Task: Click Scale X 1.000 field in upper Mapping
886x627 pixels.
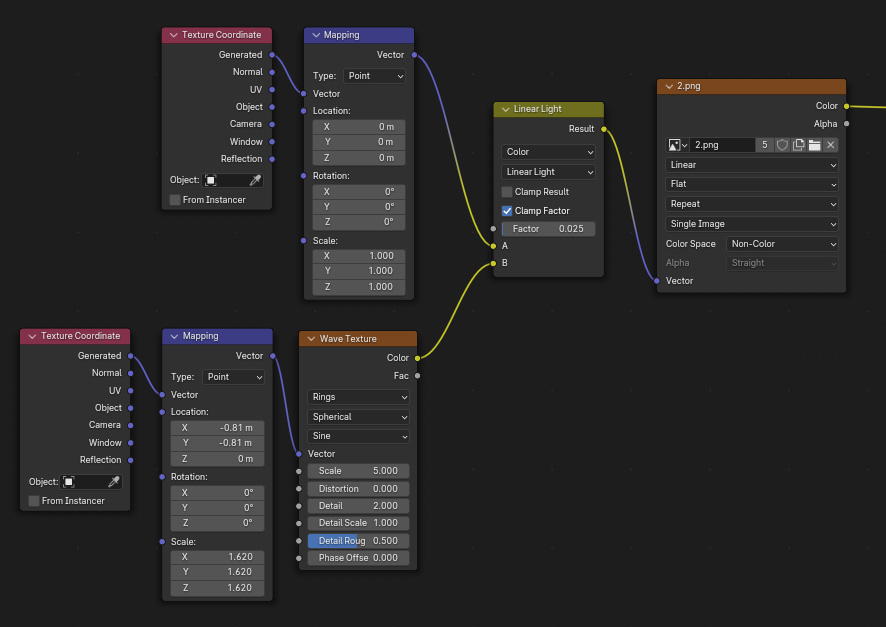Action: click(359, 256)
